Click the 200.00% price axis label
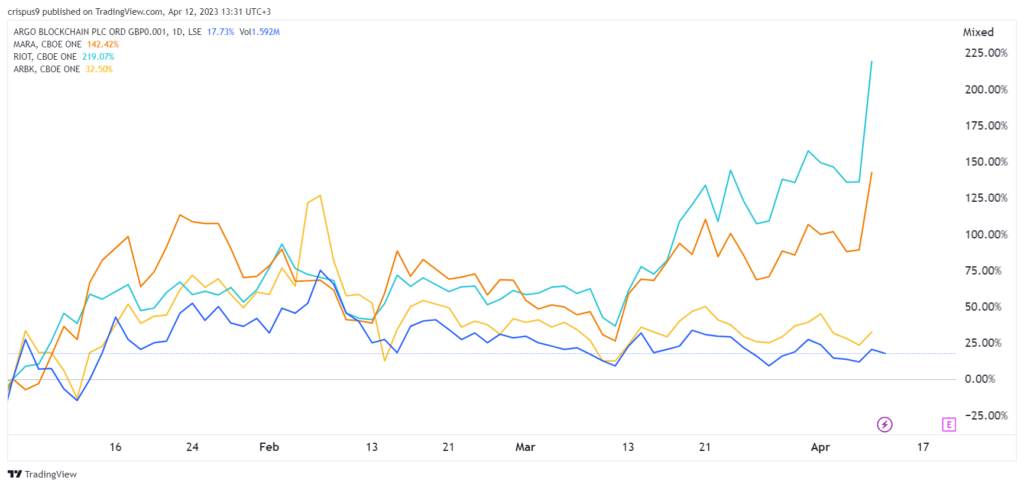Image resolution: width=1024 pixels, height=487 pixels. pos(986,89)
